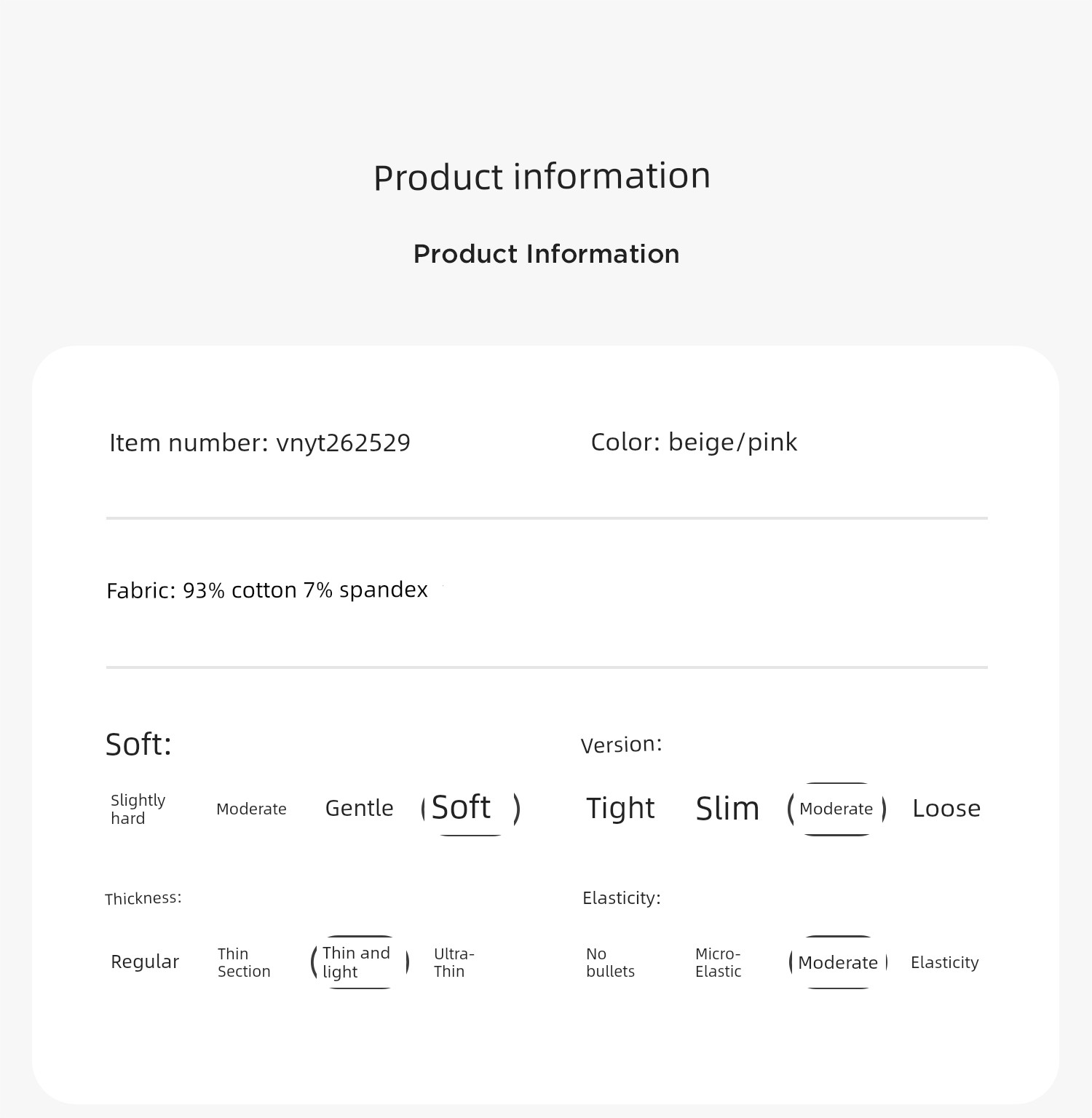1092x1118 pixels.
Task: Choose the Thin Section thickness option
Action: click(x=244, y=962)
